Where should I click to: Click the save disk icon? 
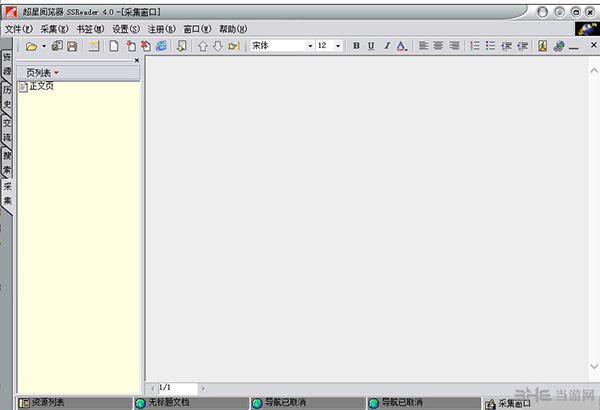coord(72,46)
